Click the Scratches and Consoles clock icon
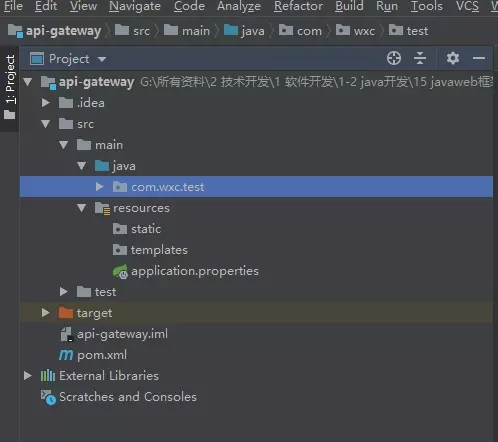The image size is (498, 442). [48, 397]
